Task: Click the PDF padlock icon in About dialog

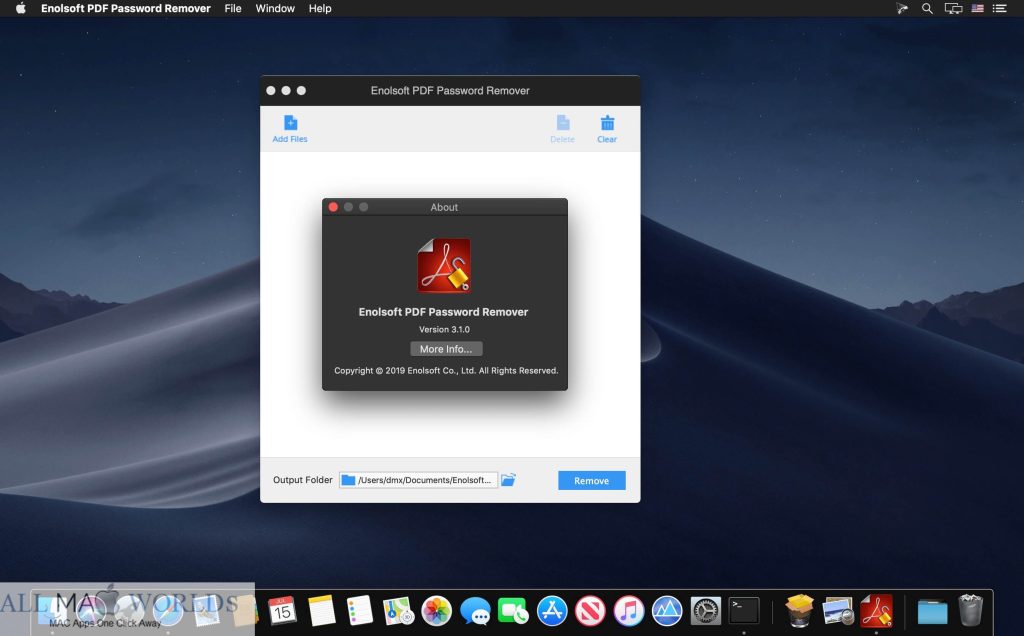Action: pyautogui.click(x=444, y=265)
